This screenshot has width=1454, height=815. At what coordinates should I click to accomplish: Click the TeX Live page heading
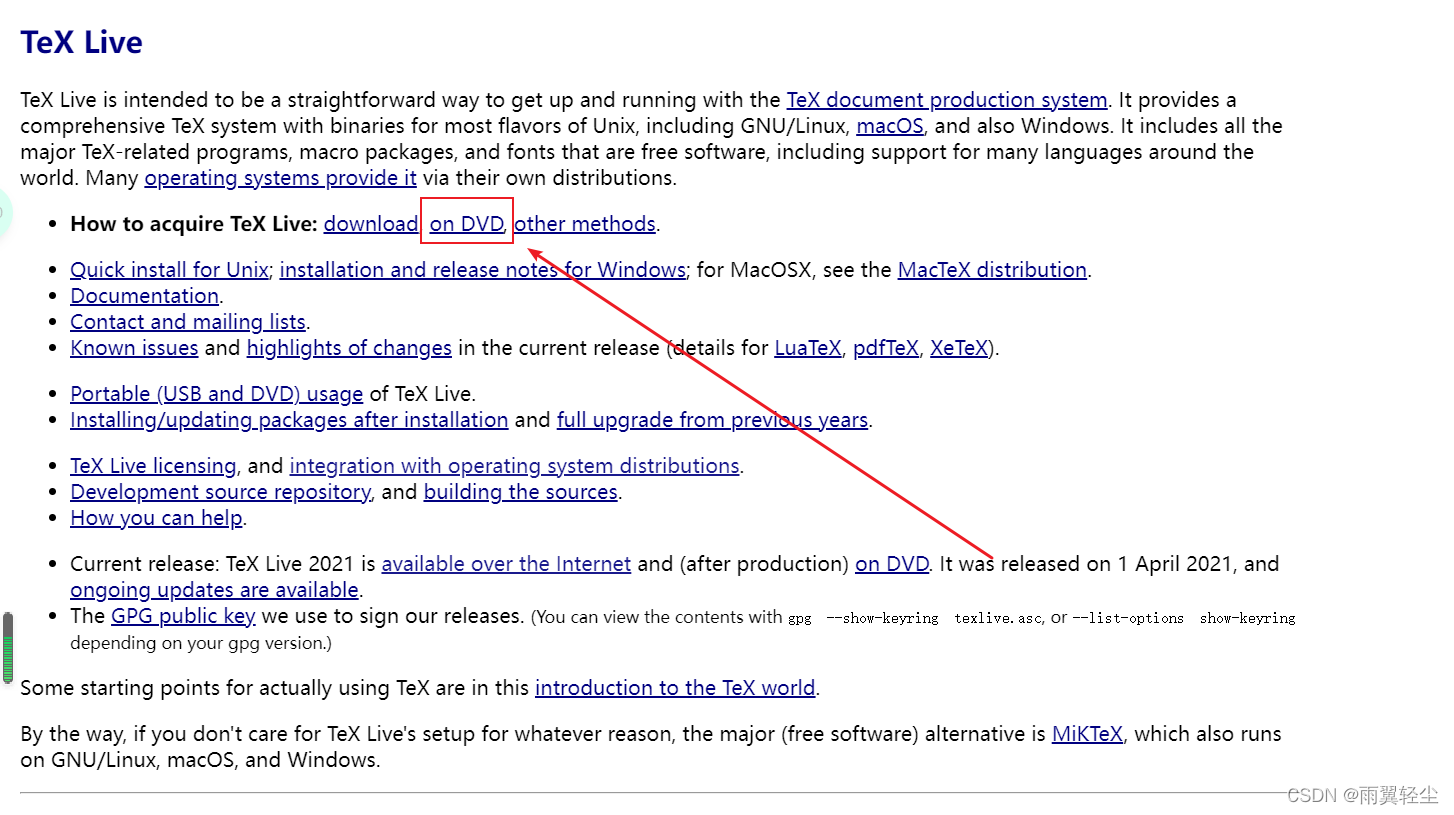click(x=82, y=42)
